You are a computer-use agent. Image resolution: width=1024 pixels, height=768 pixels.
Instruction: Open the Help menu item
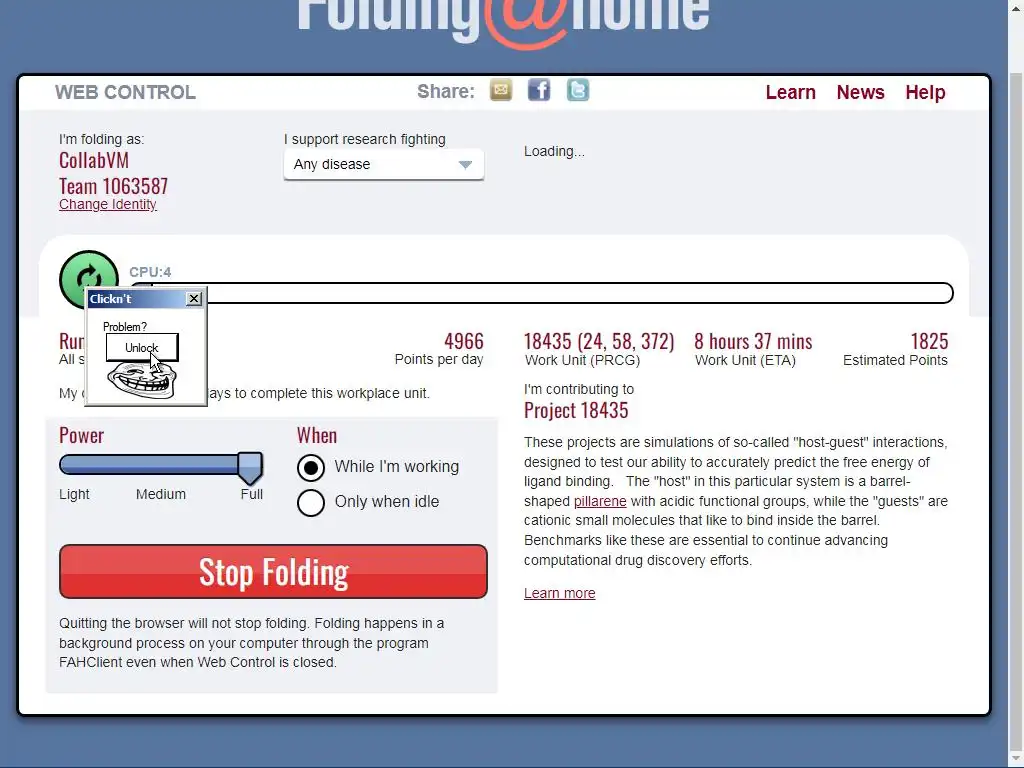925,92
